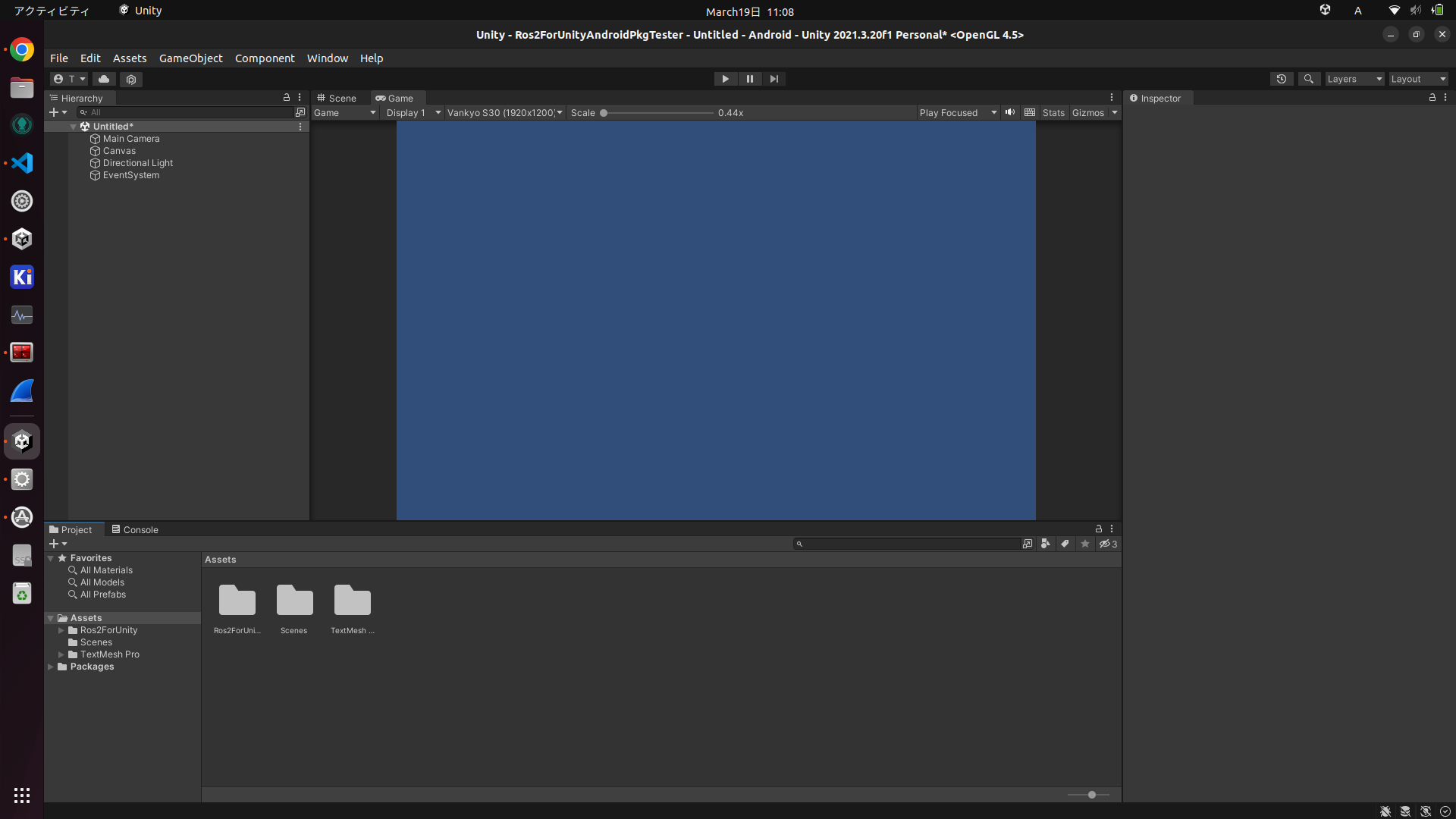Toggle the hidden packages visibility eye icon
The image size is (1456, 819).
coord(1106,544)
